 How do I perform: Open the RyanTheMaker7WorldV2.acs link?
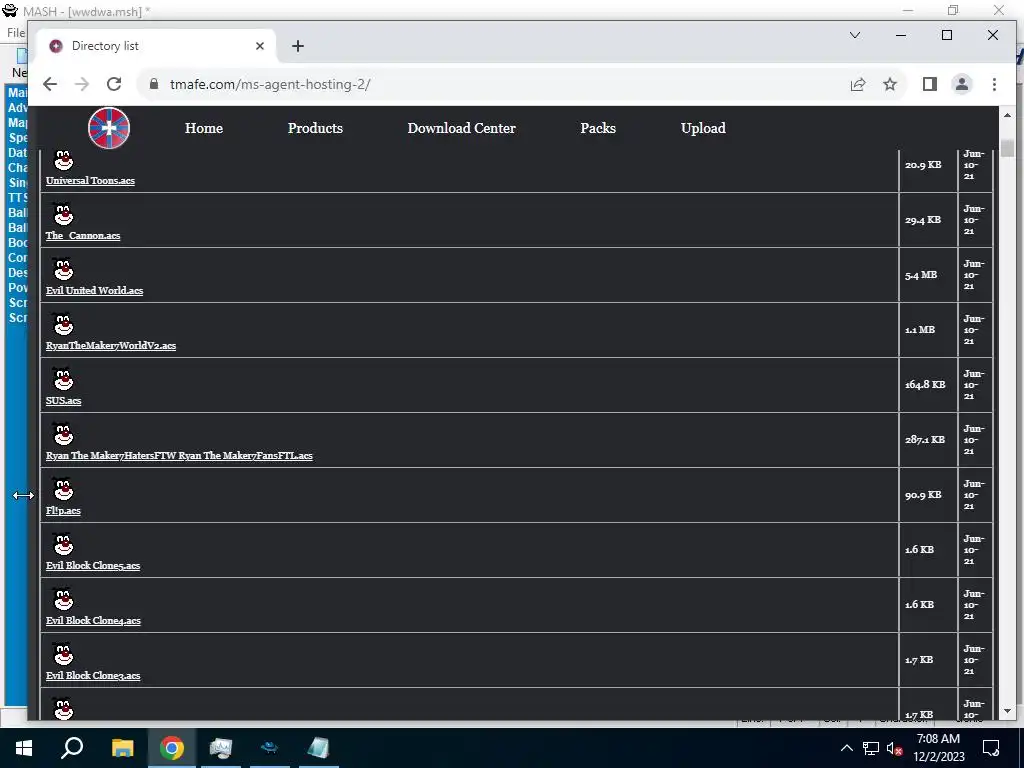tap(111, 345)
